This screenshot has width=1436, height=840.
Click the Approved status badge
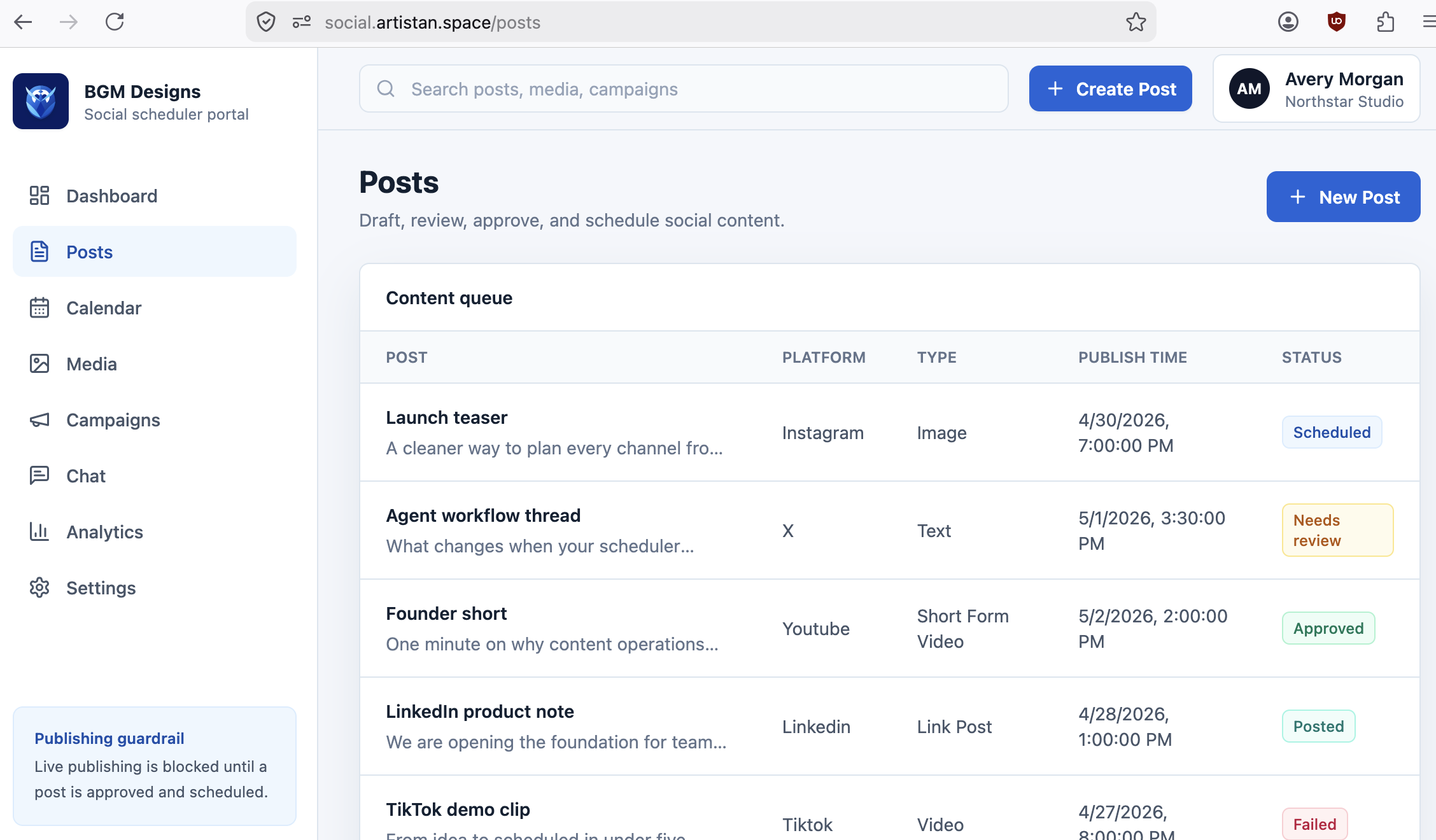1328,628
